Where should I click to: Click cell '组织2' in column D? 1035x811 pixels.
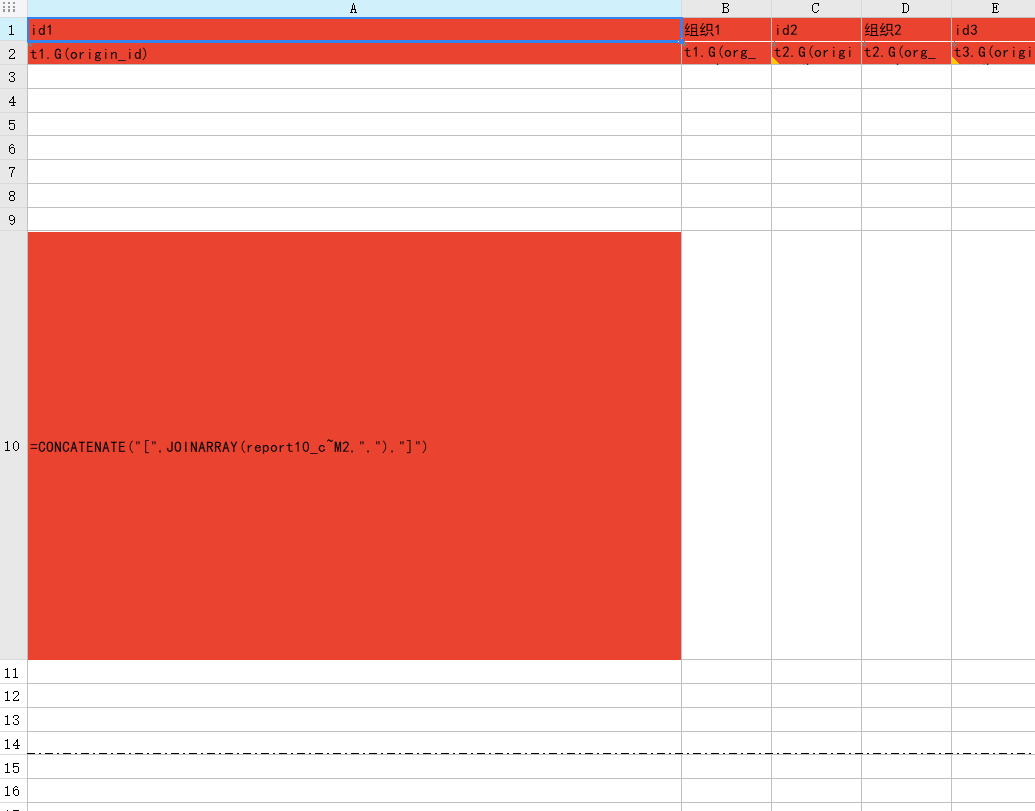click(906, 30)
